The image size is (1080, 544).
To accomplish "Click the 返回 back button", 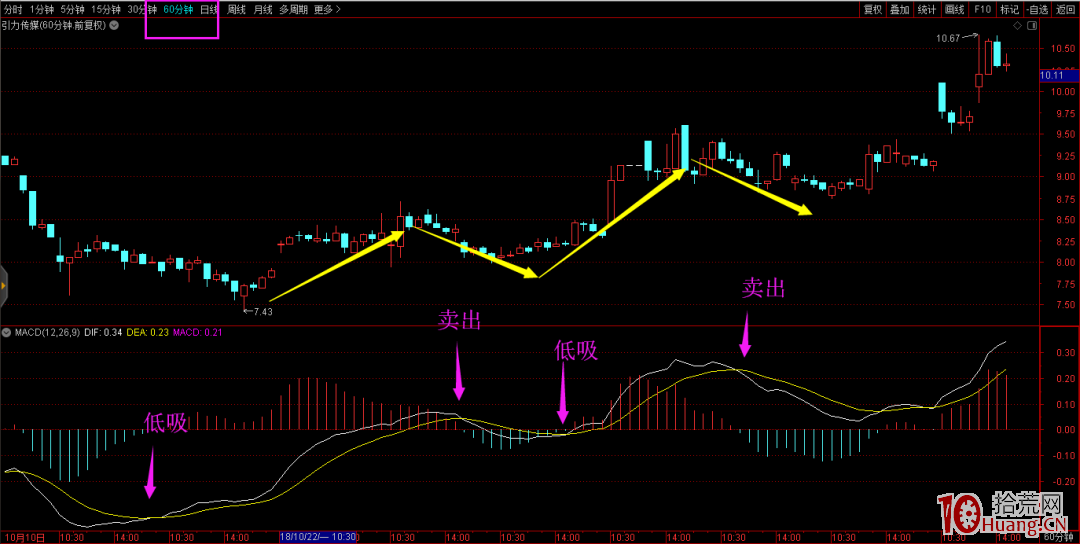I will point(1064,10).
